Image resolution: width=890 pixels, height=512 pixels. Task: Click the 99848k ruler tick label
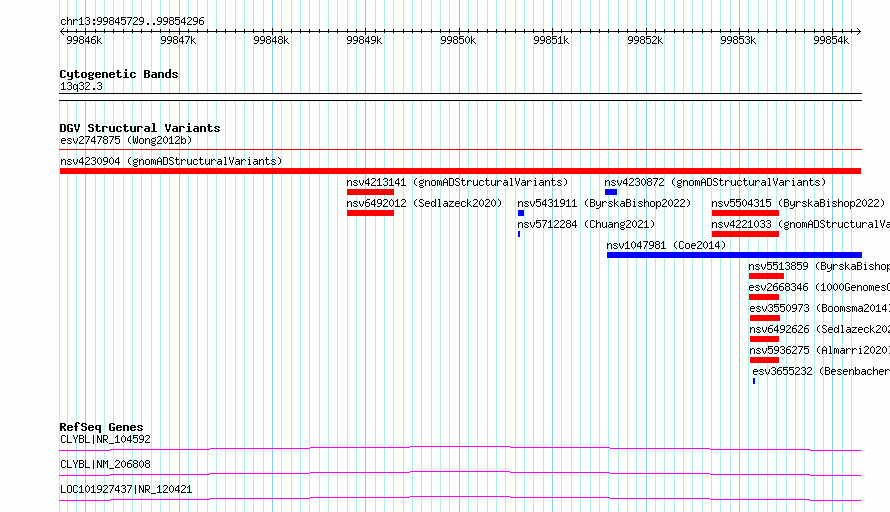[271, 40]
